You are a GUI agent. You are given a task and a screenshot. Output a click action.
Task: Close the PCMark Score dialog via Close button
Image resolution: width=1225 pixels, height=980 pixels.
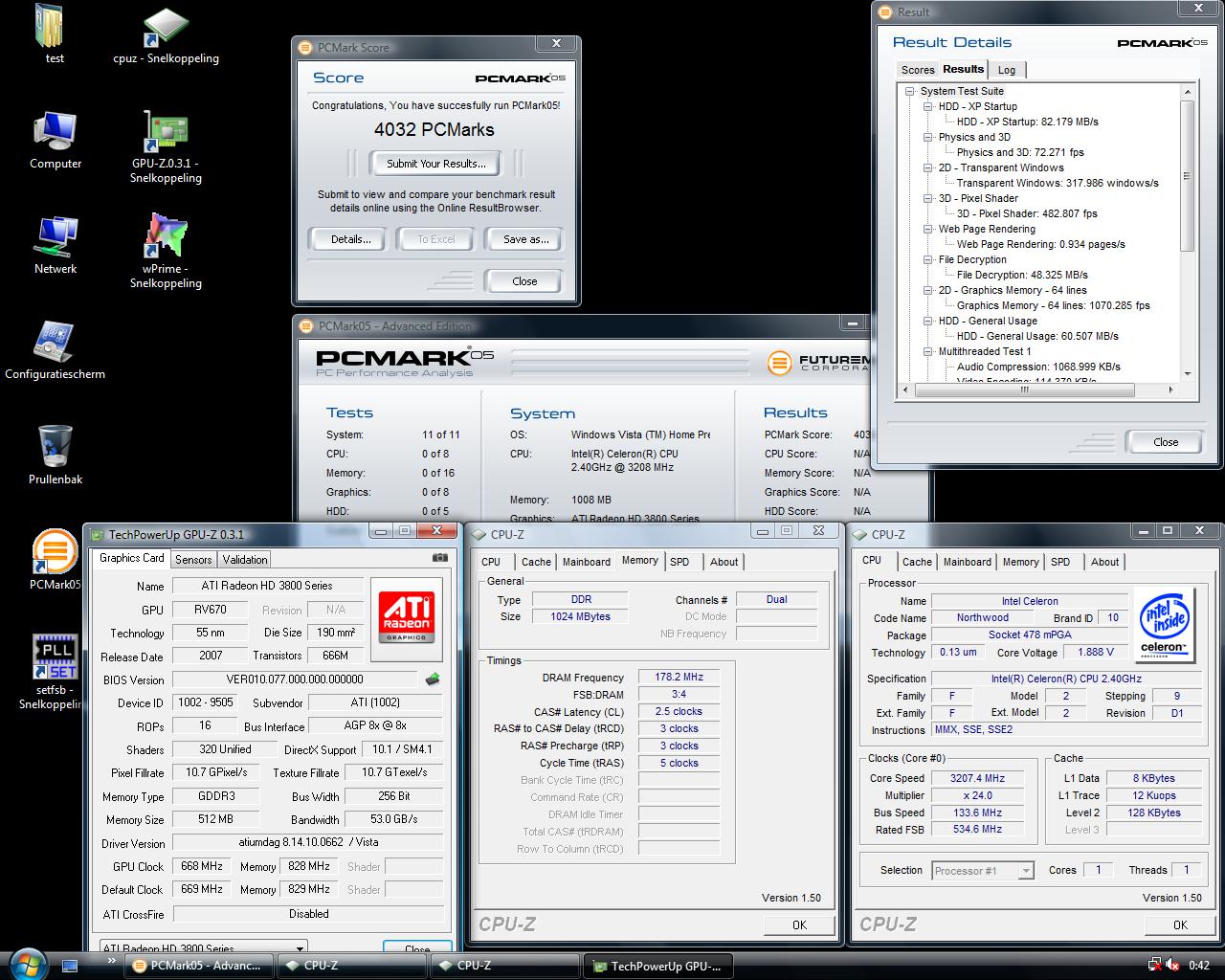pyautogui.click(x=524, y=281)
